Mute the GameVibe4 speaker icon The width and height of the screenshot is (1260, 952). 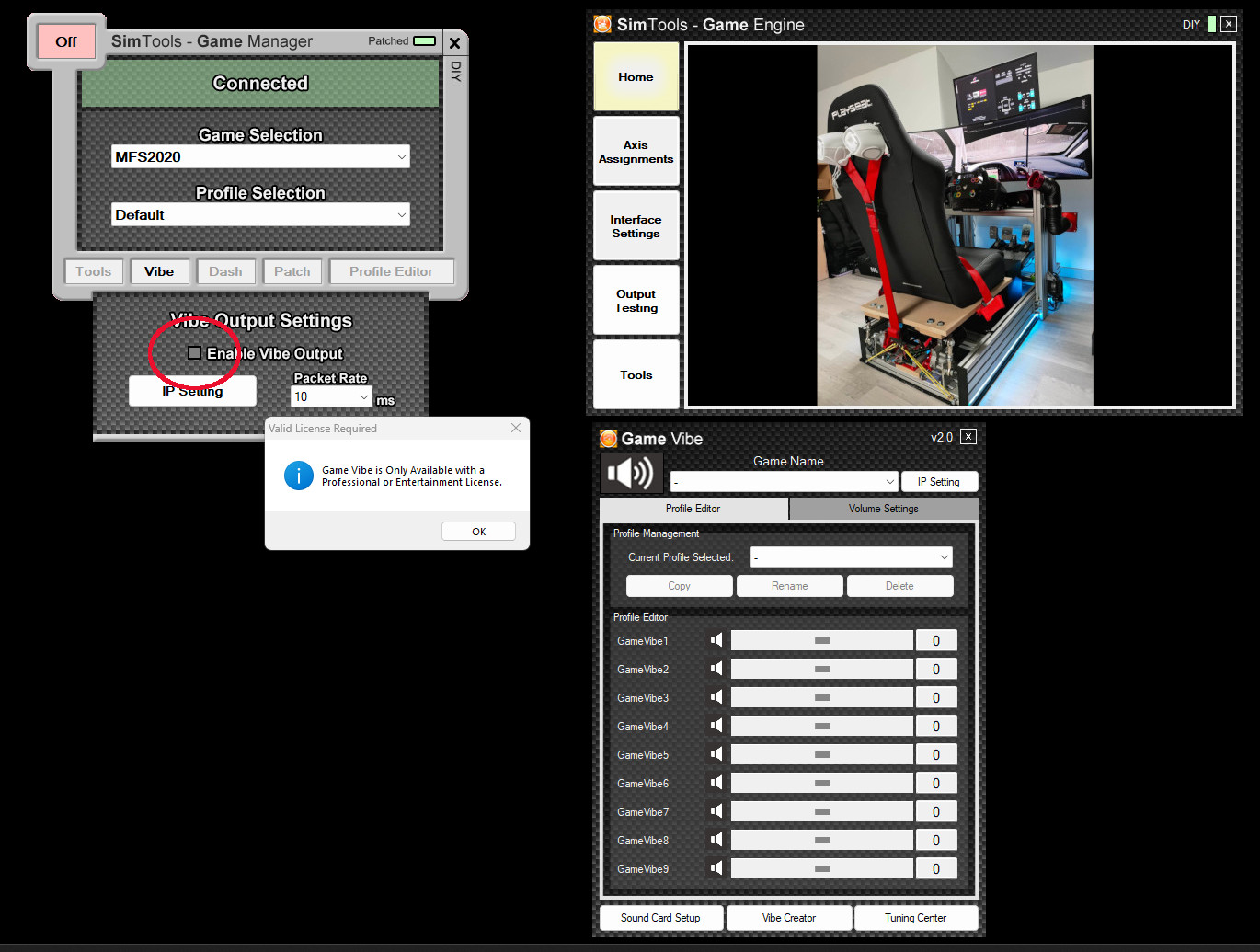click(716, 726)
